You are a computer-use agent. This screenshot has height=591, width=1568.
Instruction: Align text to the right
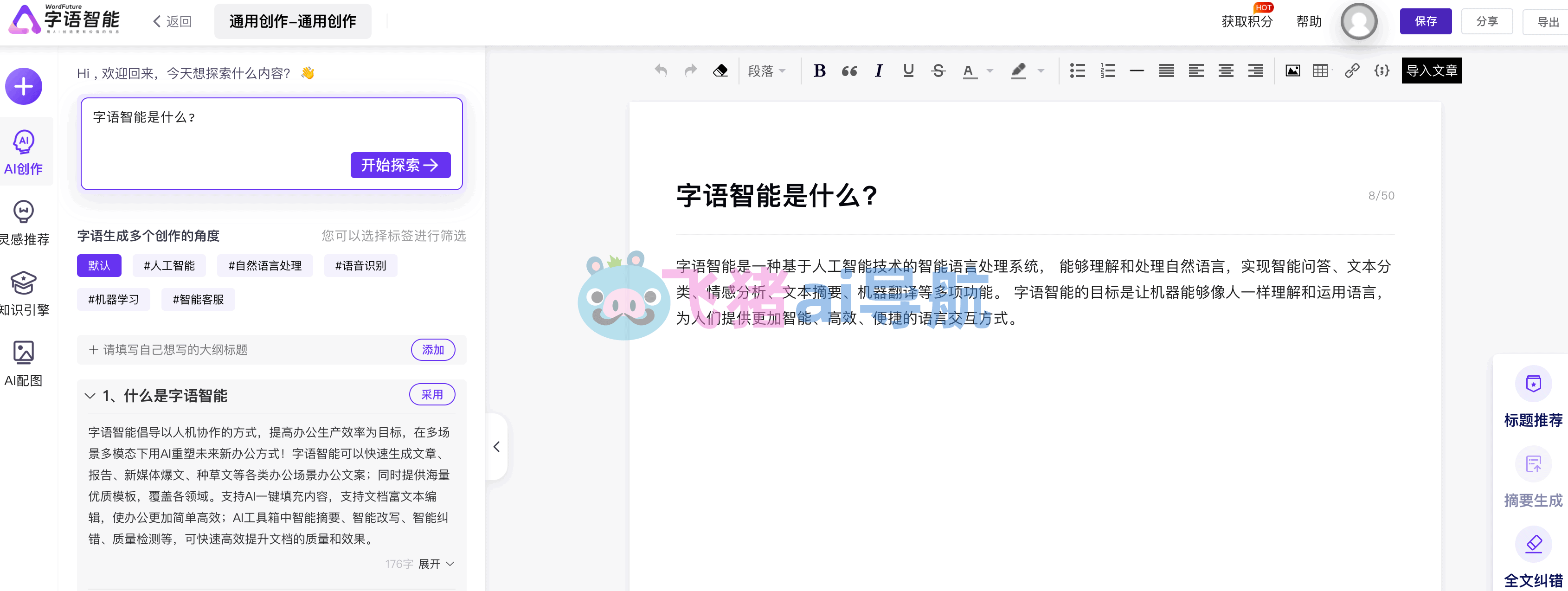point(1256,71)
